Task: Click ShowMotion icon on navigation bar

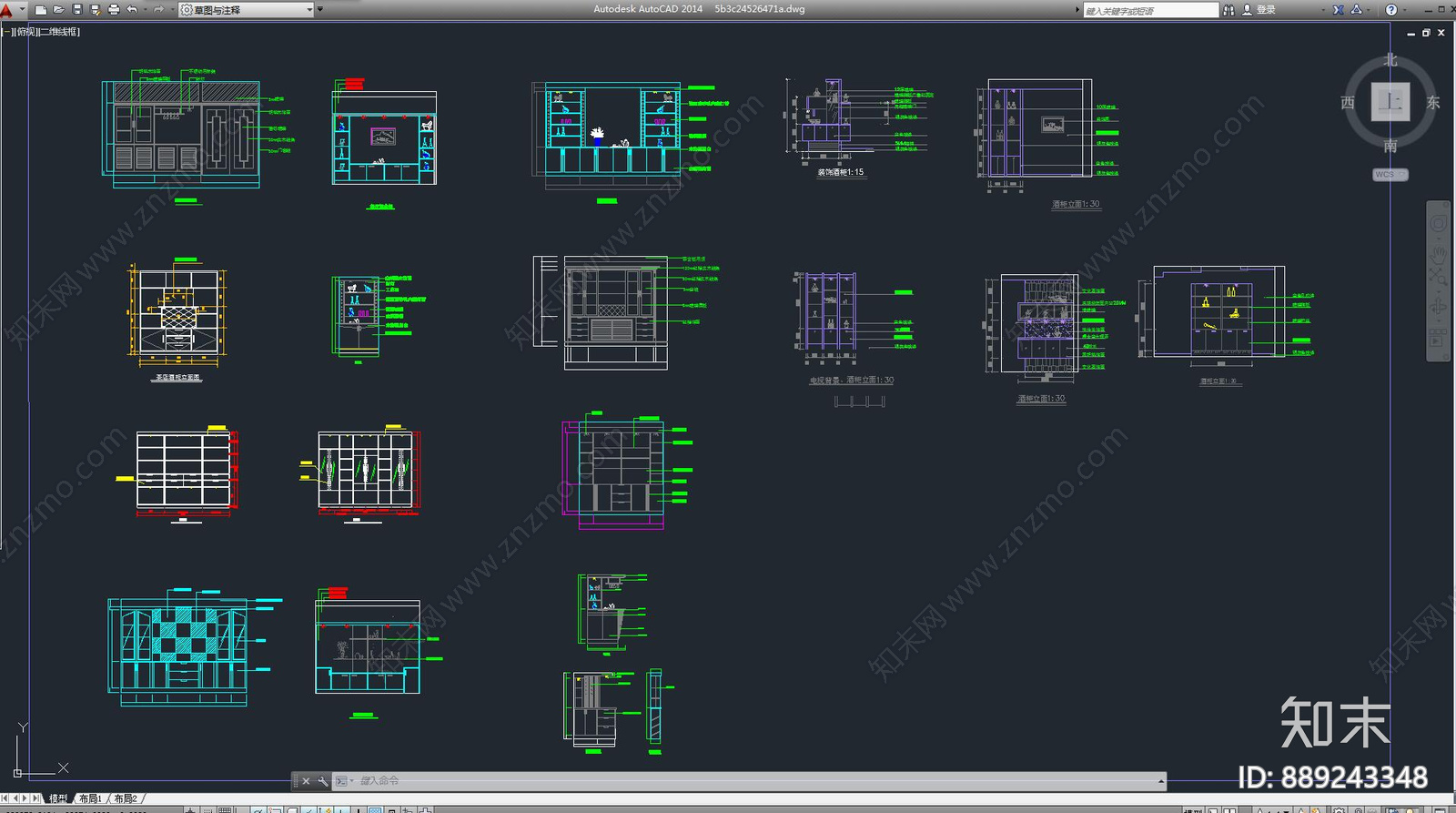Action: point(1437,337)
